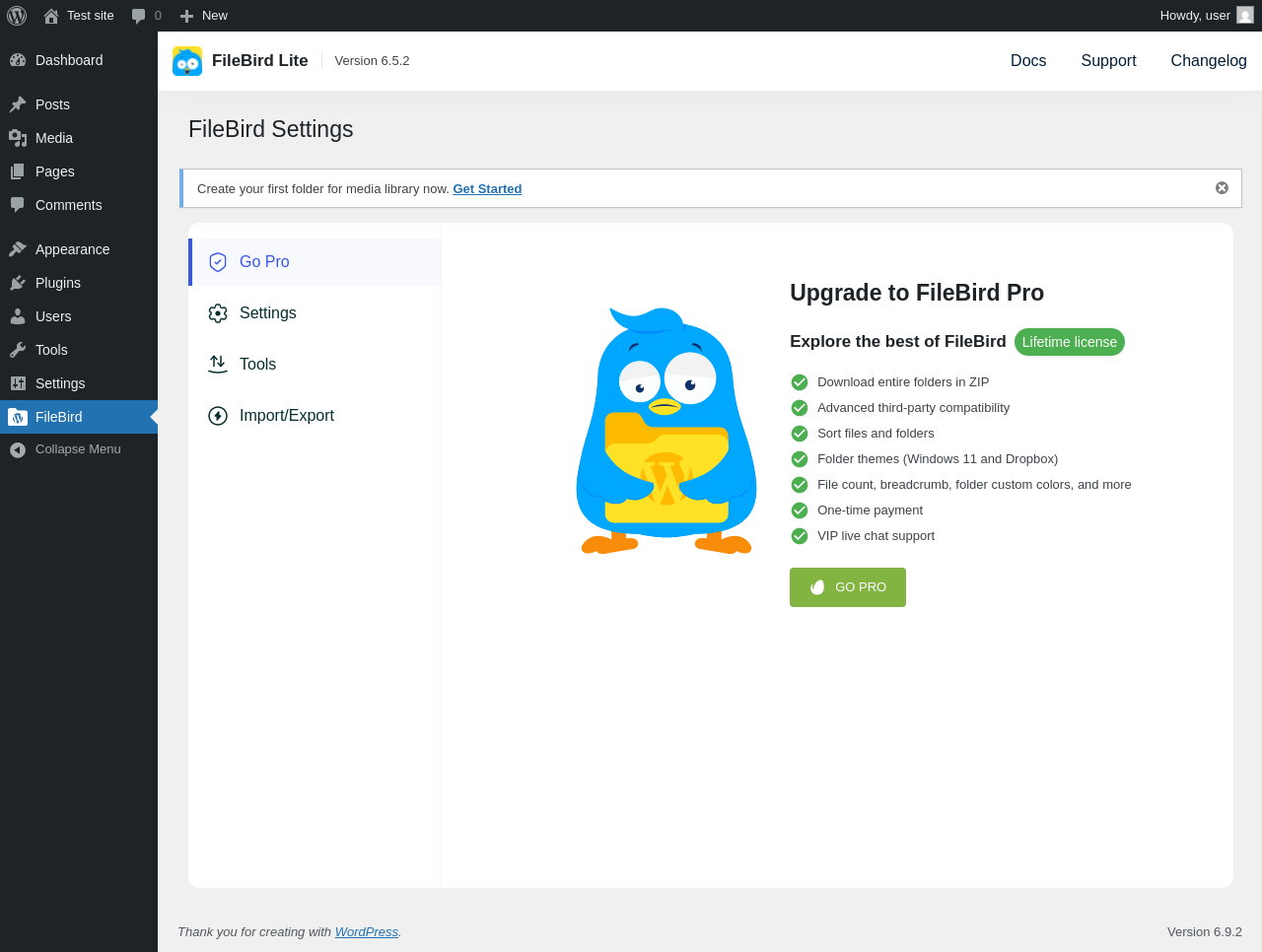Image resolution: width=1262 pixels, height=952 pixels.
Task: Click the Plugins plug icon
Action: coord(18,283)
